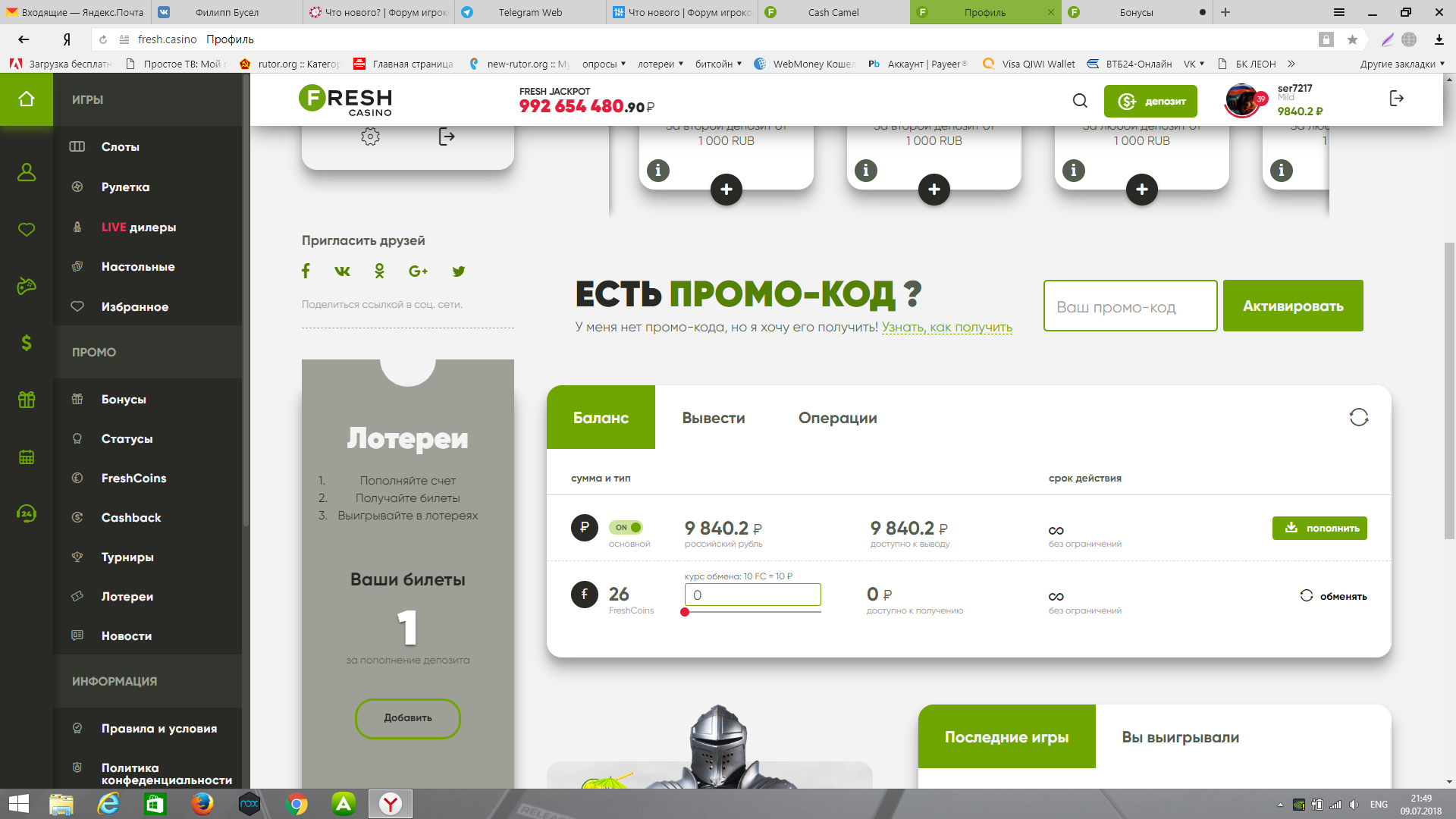Open the site search magnifier icon

(1080, 100)
